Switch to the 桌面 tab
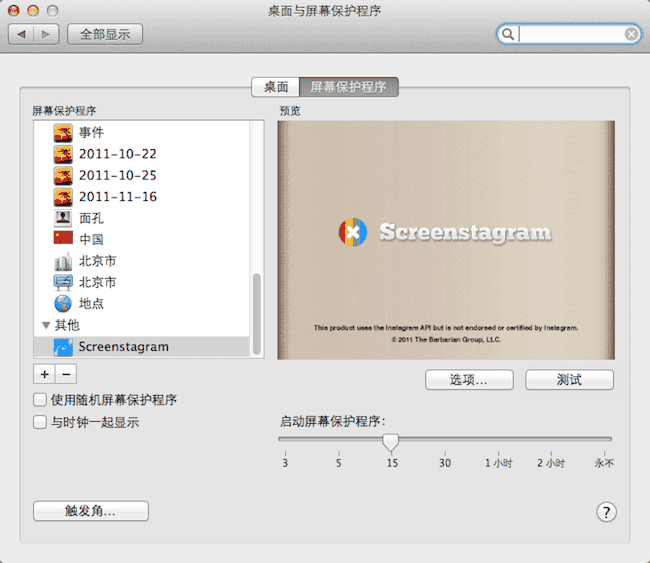This screenshot has height=563, width=650. 276,87
